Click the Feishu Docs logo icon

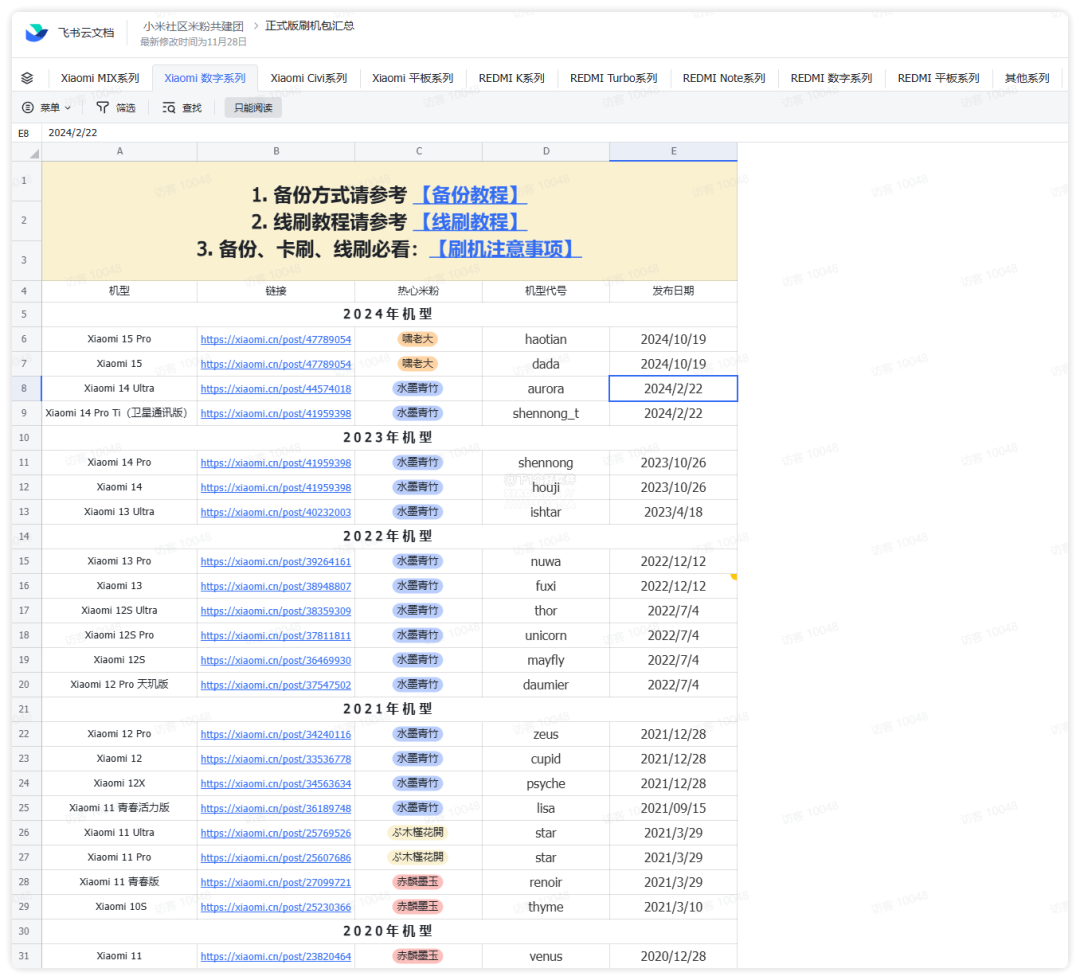click(x=37, y=33)
